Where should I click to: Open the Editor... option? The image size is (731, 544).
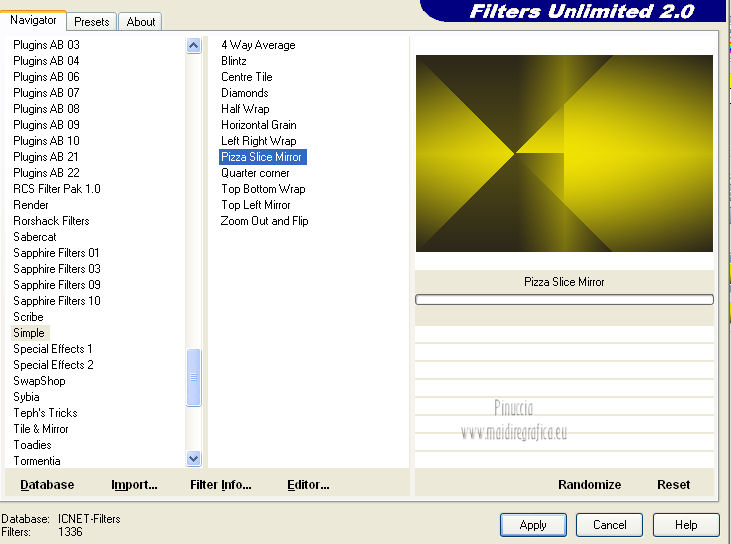308,484
